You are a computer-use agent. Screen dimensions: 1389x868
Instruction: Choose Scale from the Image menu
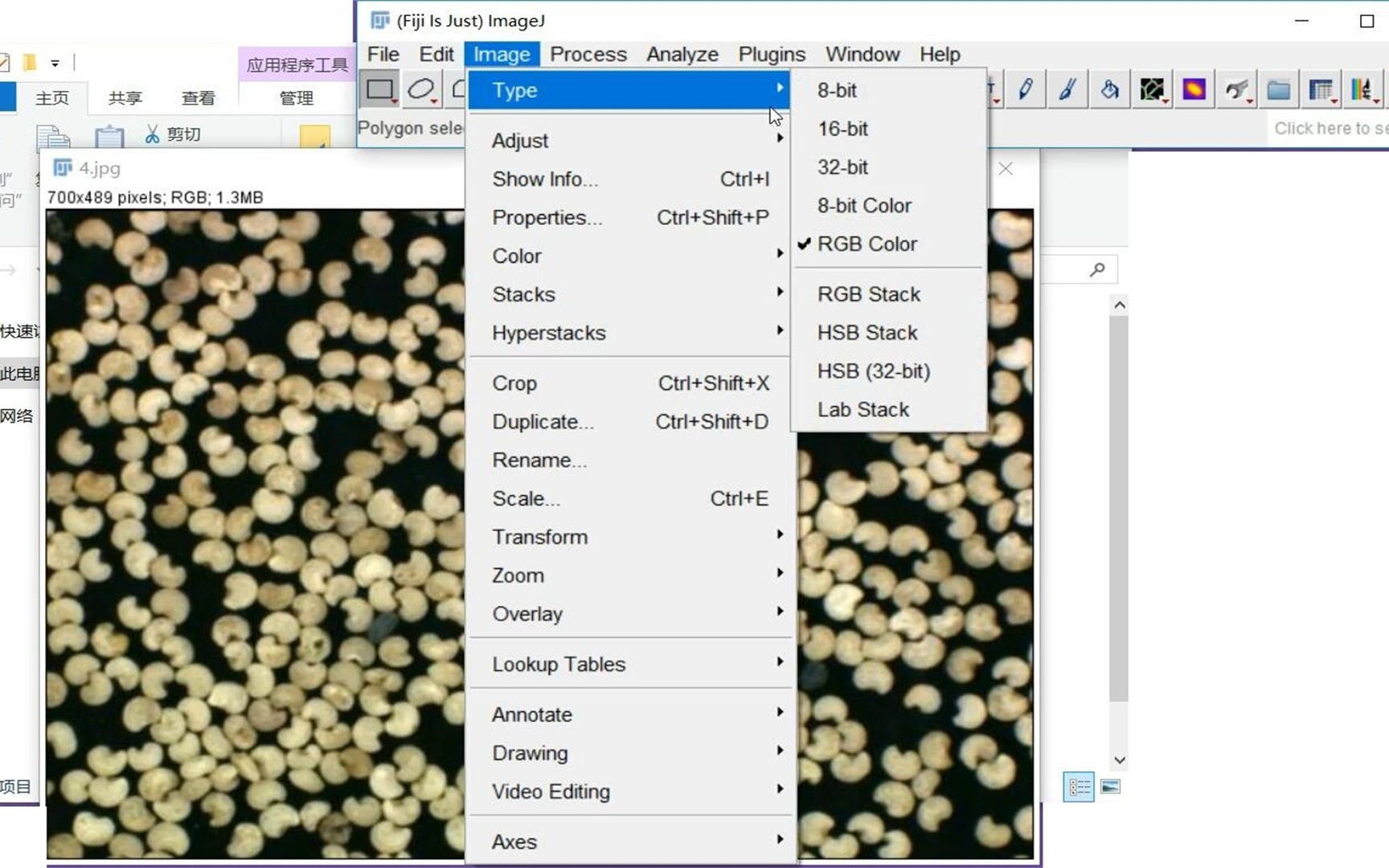point(526,498)
